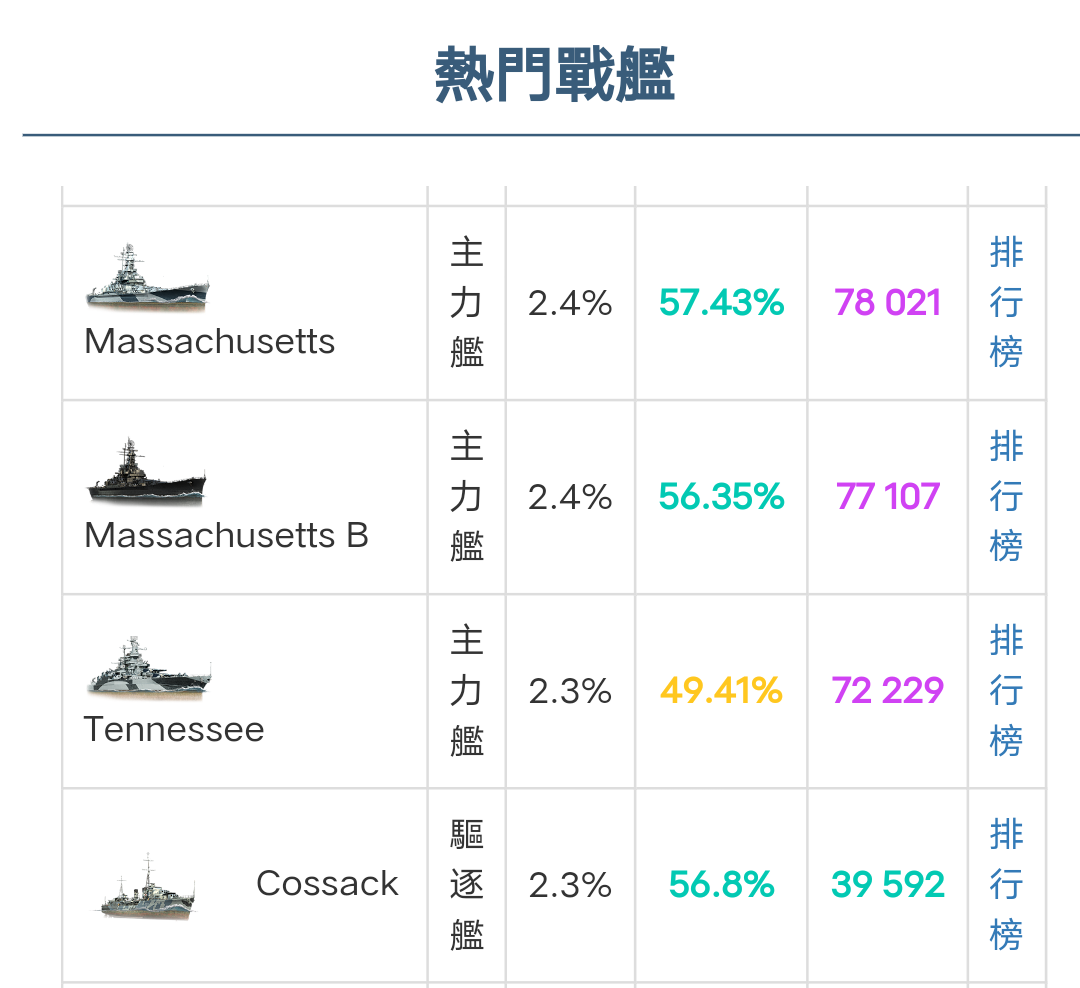Click Tennessee's yellow 49.41% win rate
The height and width of the screenshot is (988, 1080).
[x=721, y=691]
